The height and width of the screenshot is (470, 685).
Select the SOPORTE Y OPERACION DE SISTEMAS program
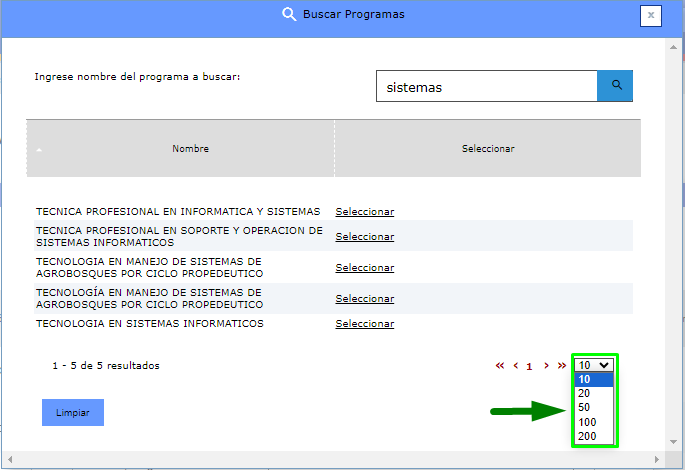coord(364,237)
